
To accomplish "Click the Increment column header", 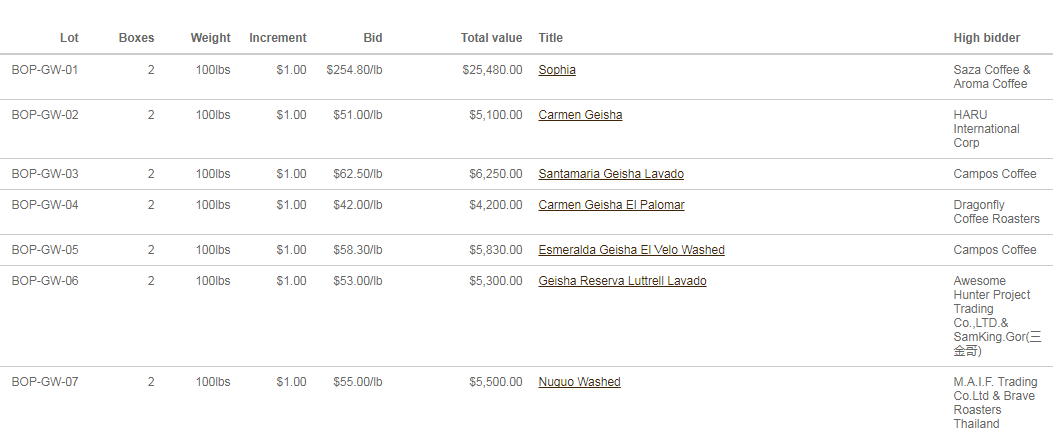I will pyautogui.click(x=278, y=38).
